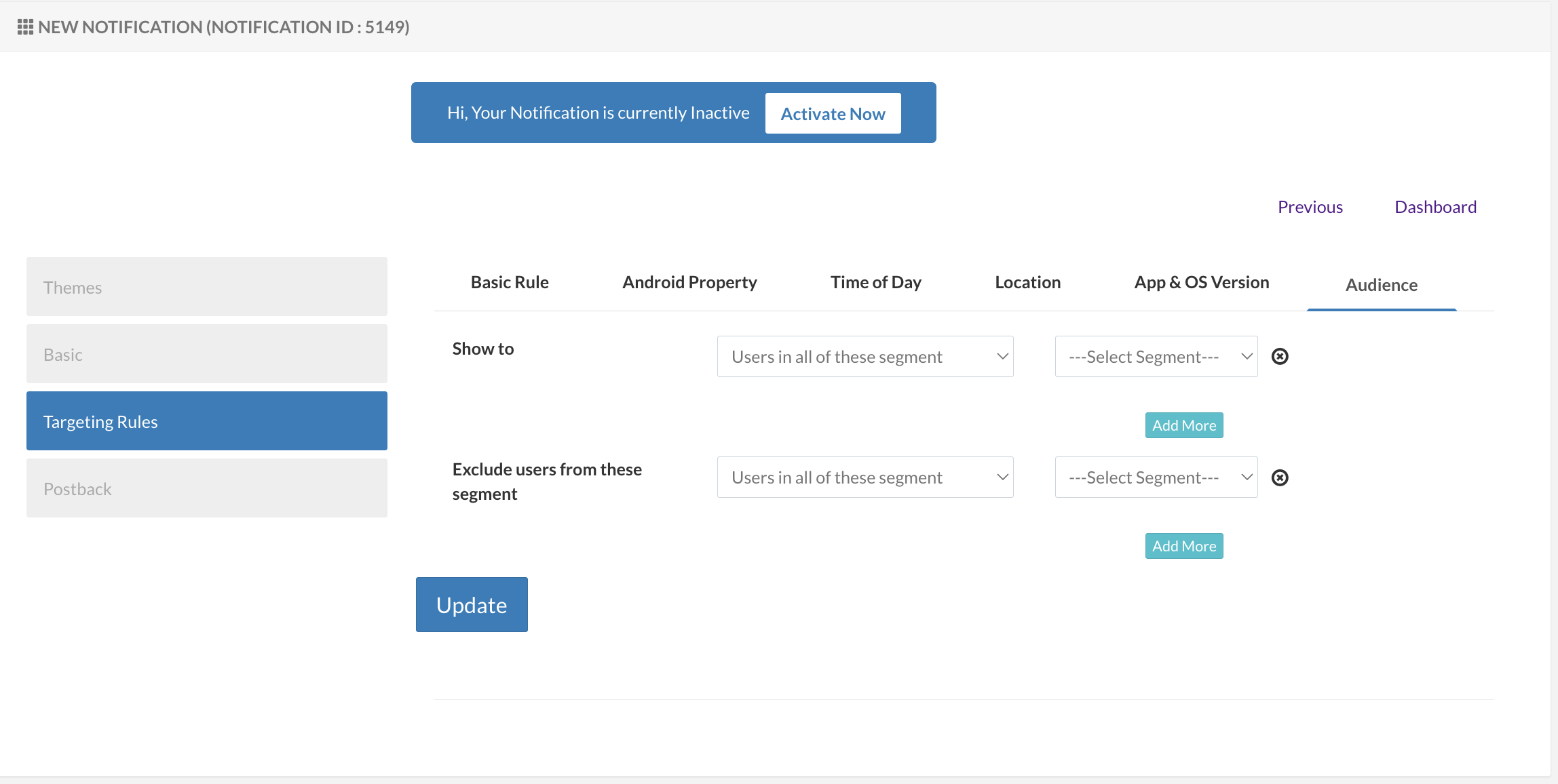1558x784 pixels.
Task: Remove the Show to segment row
Action: [1280, 357]
